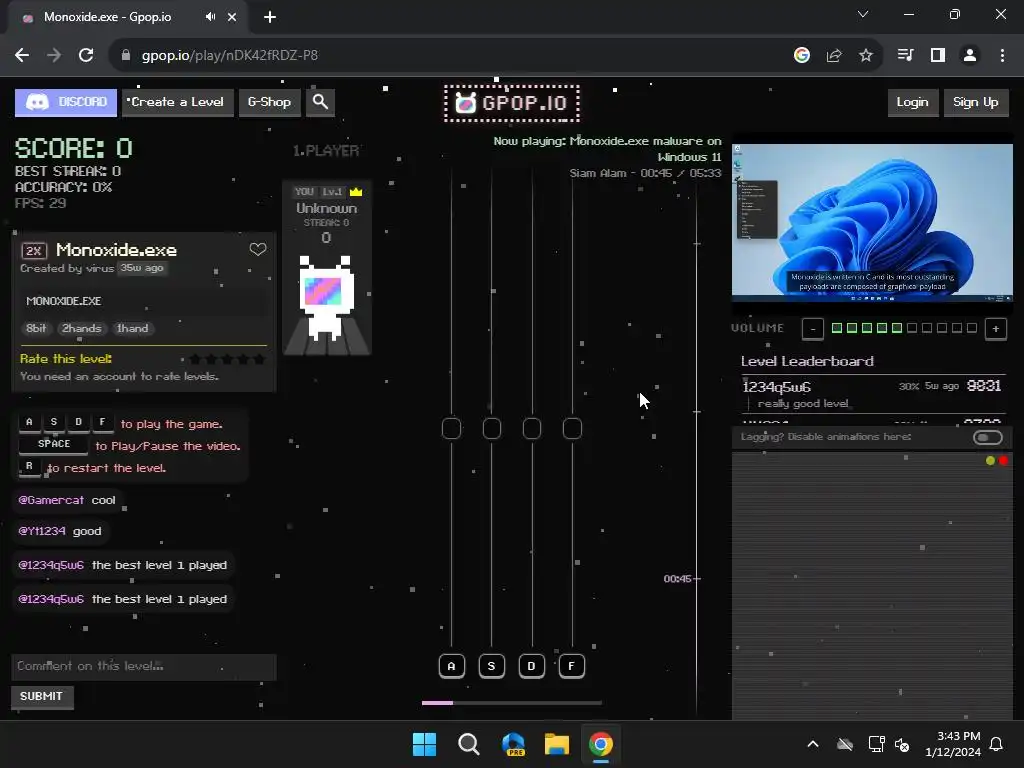Click the red dot above gray panel

pyautogui.click(x=1004, y=461)
